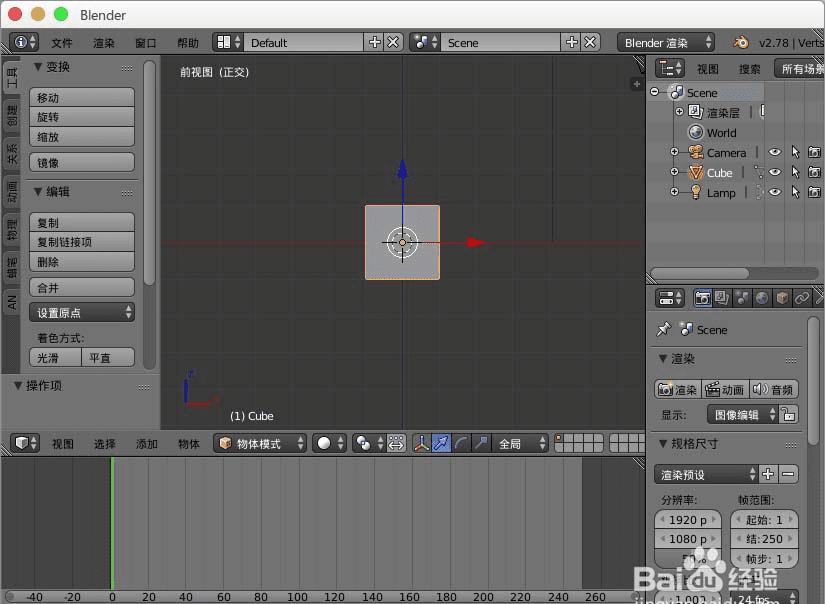Viewport: 825px width, 604px height.
Task: Click the lock icon next to 图像编辑
Action: (789, 415)
